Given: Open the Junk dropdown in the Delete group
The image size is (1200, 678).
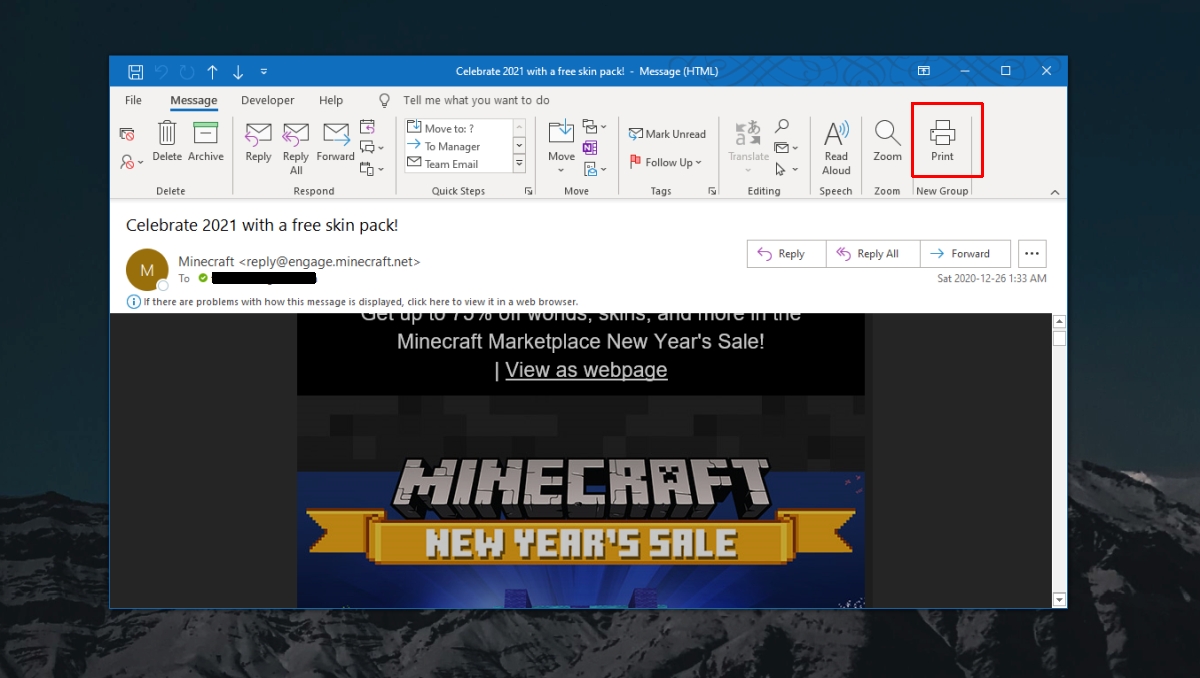Looking at the screenshot, I should pos(131,160).
